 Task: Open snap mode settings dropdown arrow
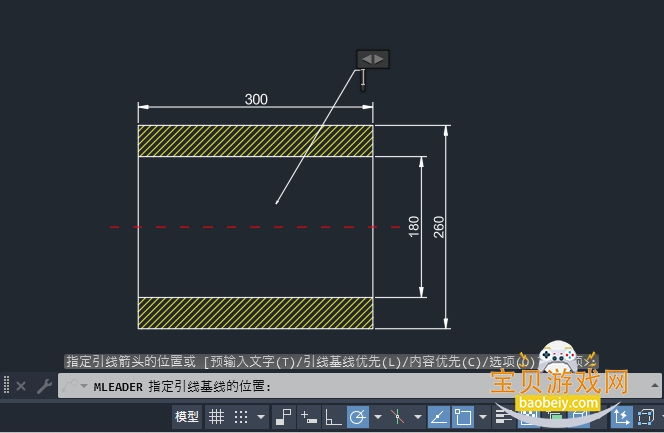[x=261, y=417]
